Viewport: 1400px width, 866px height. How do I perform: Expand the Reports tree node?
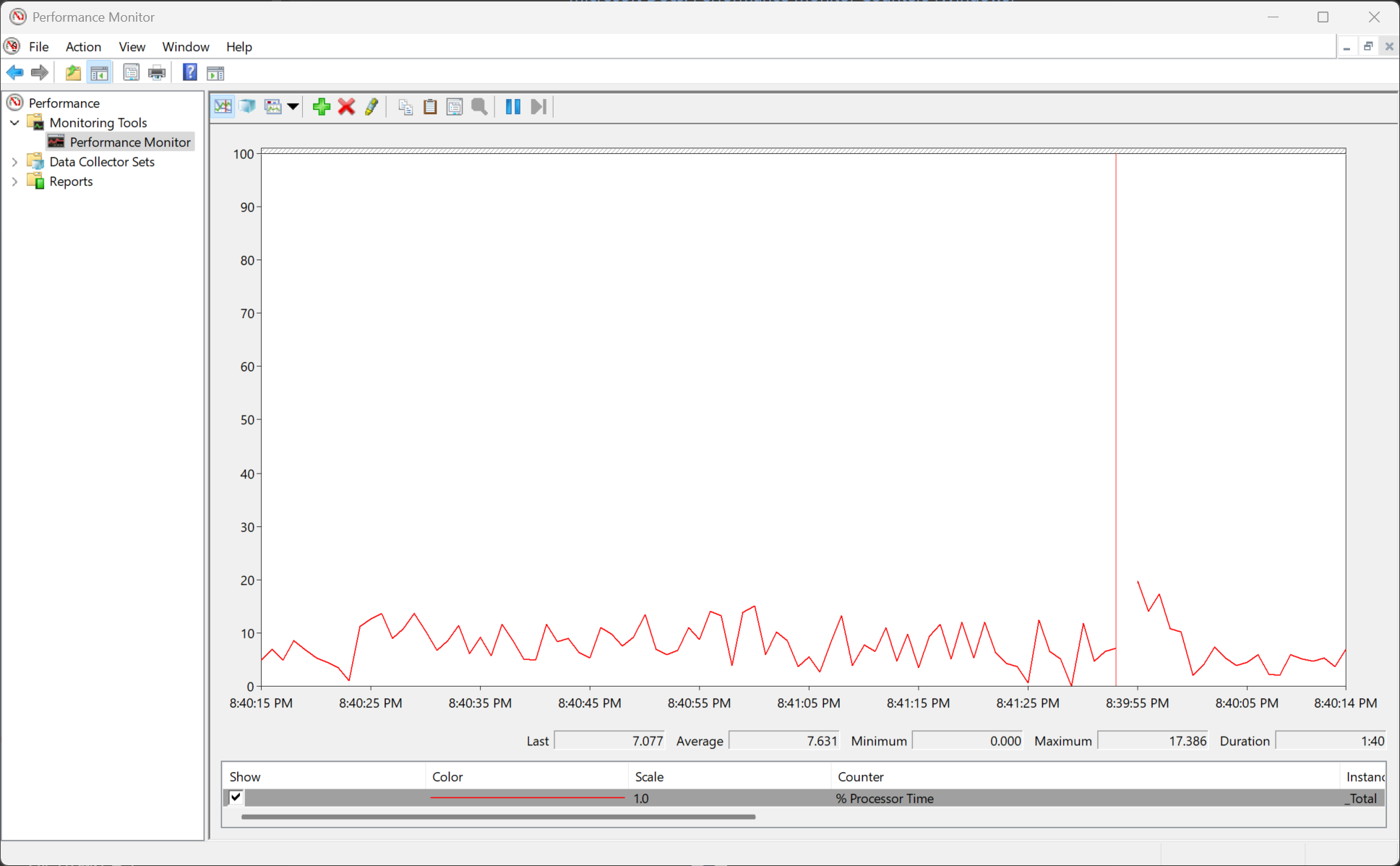[x=14, y=181]
